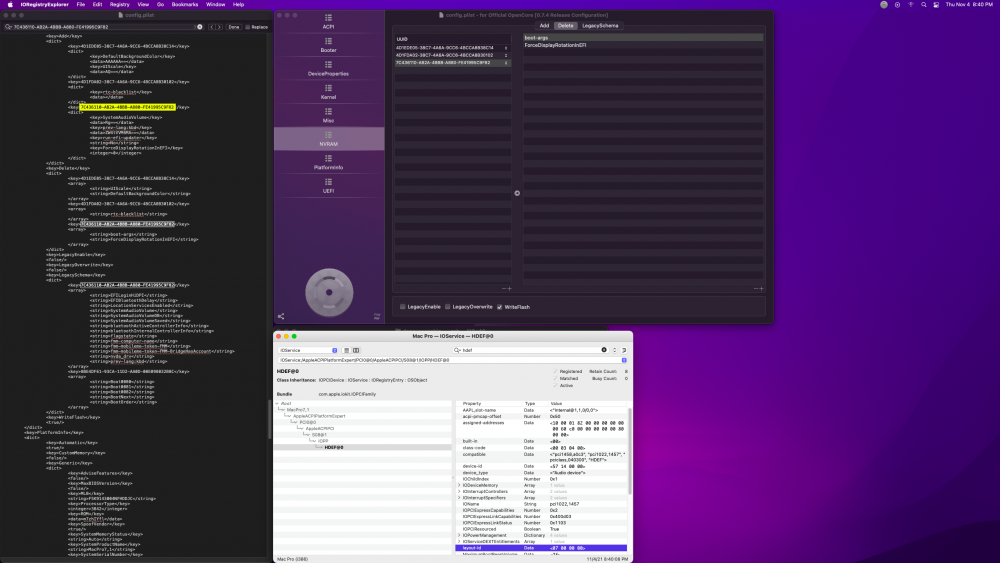Open type stepper for the 7C436110 UUID row
The height and width of the screenshot is (563, 1000).
506,63
